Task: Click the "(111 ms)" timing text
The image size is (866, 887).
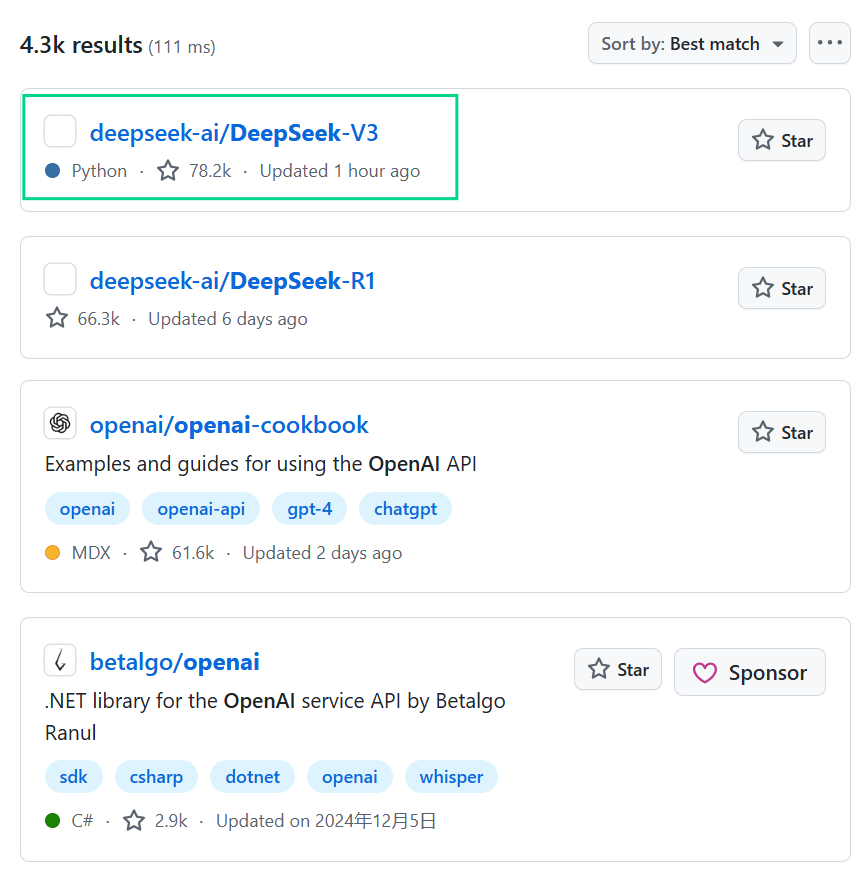Action: (x=182, y=46)
